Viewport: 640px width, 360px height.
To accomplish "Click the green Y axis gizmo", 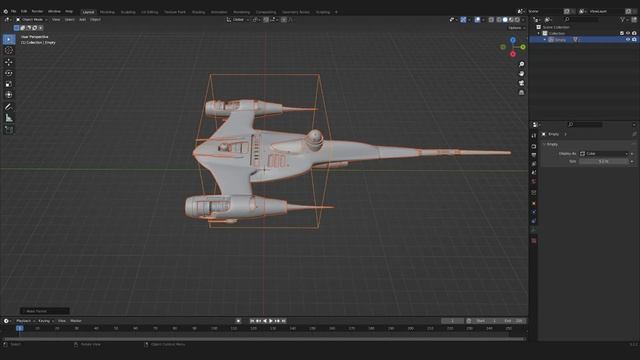I will 522,47.
